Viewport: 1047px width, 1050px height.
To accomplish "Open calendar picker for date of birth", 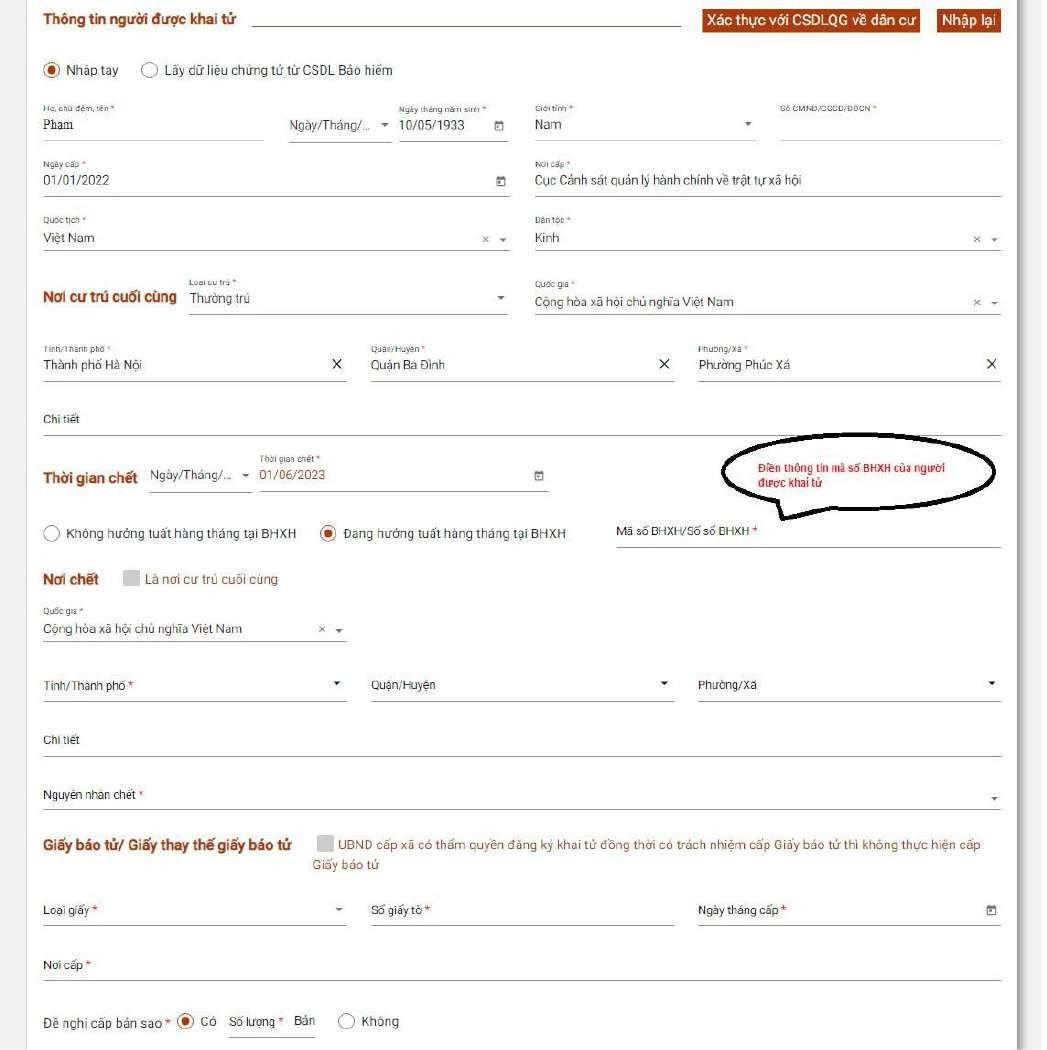I will click(499, 126).
